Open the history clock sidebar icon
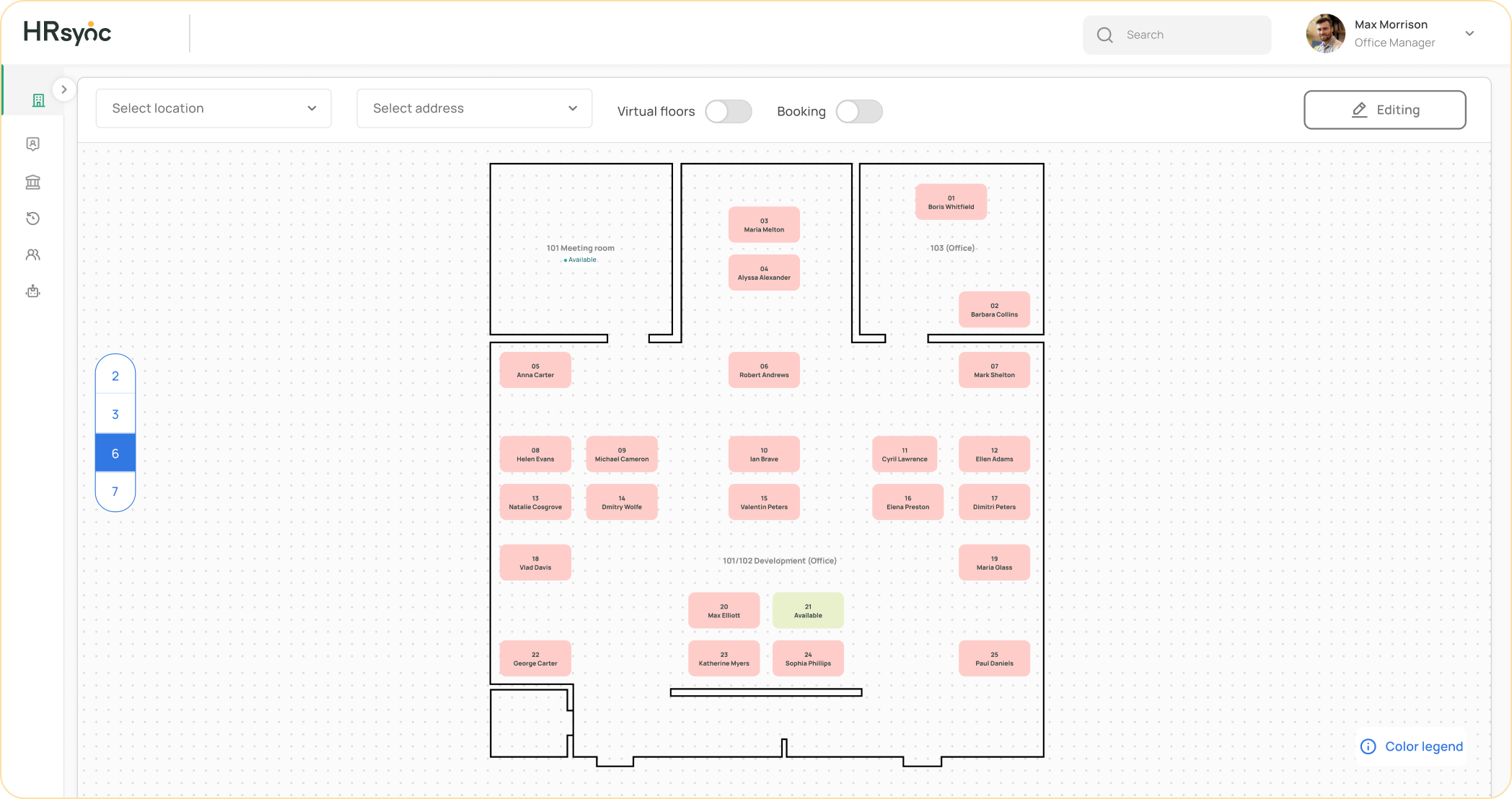Viewport: 1512px width, 799px height. pos(33,218)
